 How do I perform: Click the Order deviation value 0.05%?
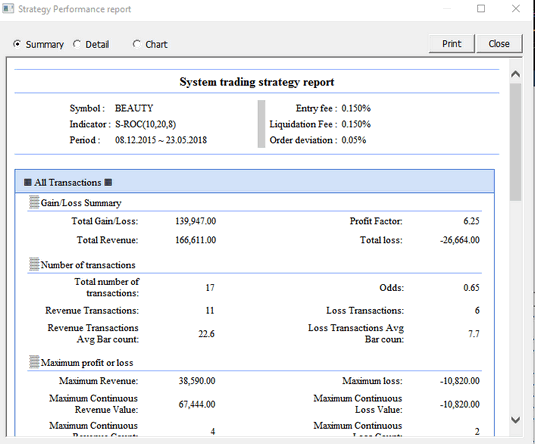pyautogui.click(x=353, y=140)
